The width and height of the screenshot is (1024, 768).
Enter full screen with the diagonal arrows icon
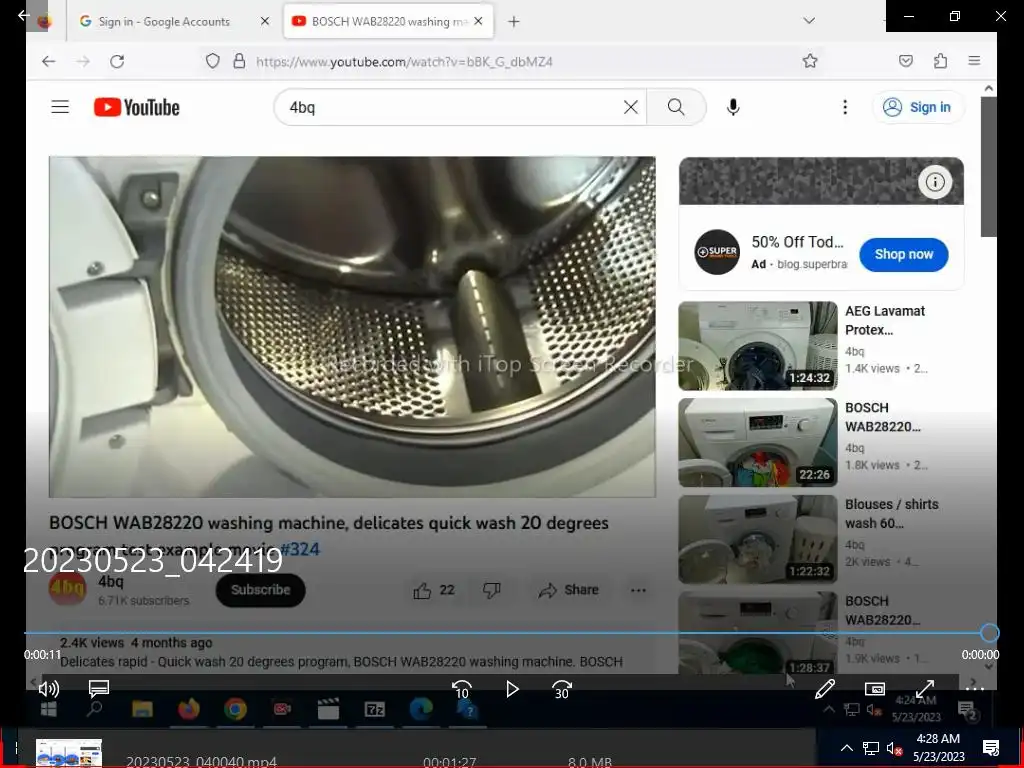[925, 688]
